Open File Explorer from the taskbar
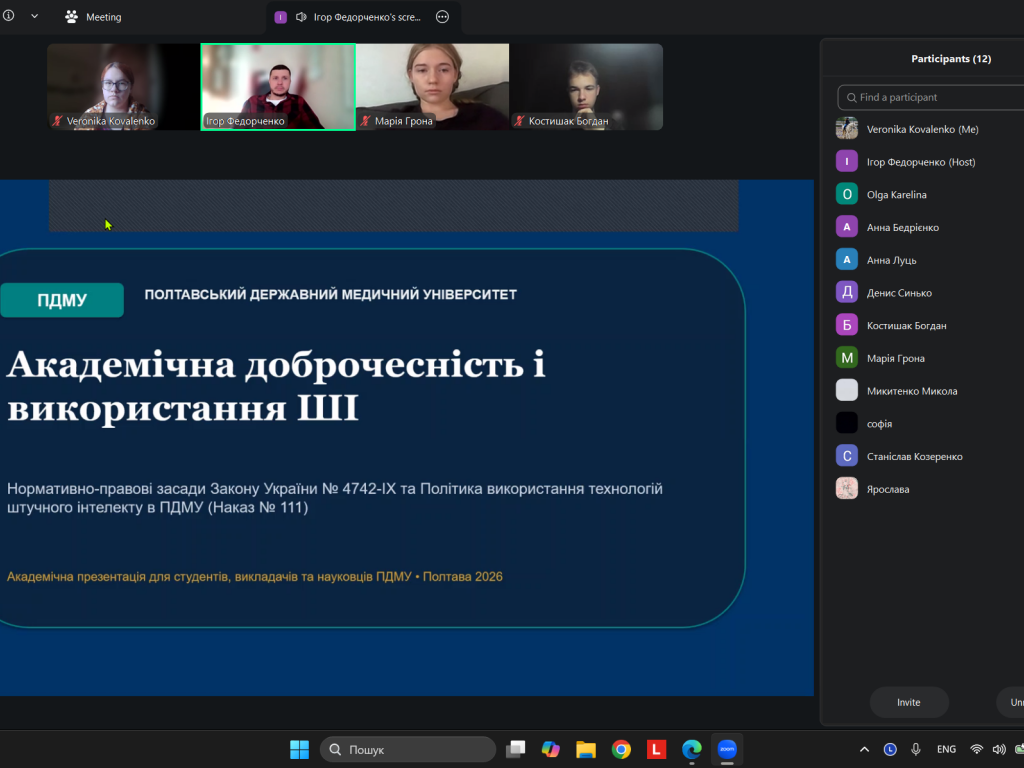This screenshot has width=1024, height=768. [x=586, y=750]
